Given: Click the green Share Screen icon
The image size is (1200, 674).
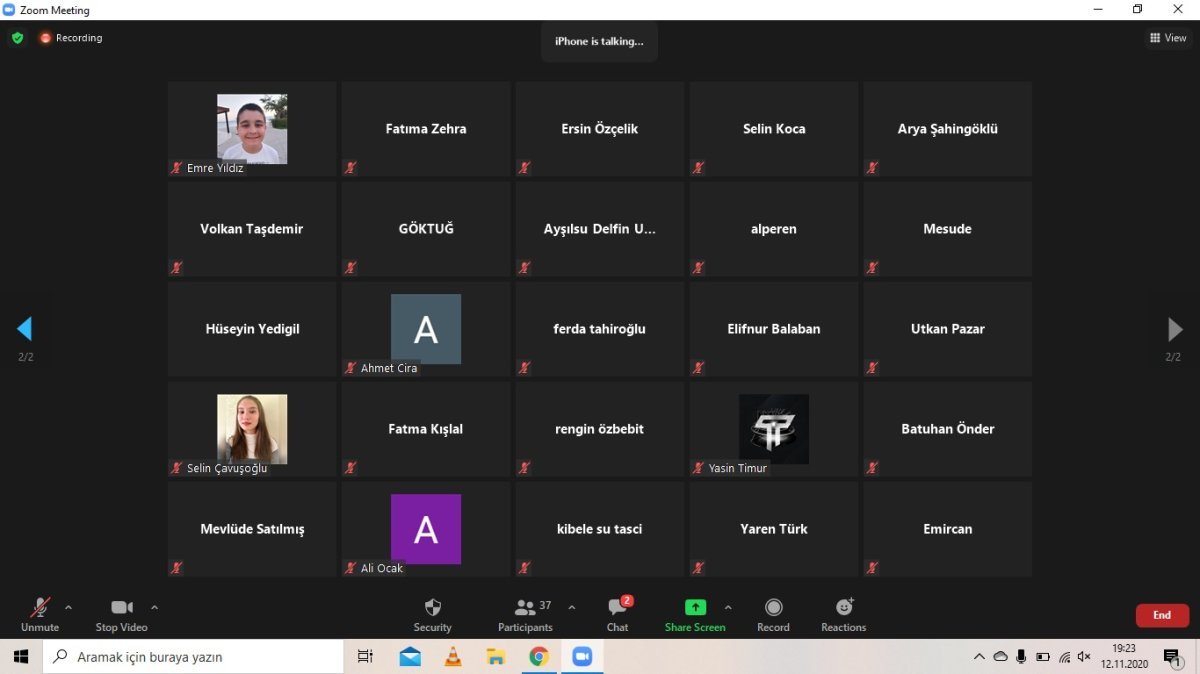Looking at the screenshot, I should 695,608.
